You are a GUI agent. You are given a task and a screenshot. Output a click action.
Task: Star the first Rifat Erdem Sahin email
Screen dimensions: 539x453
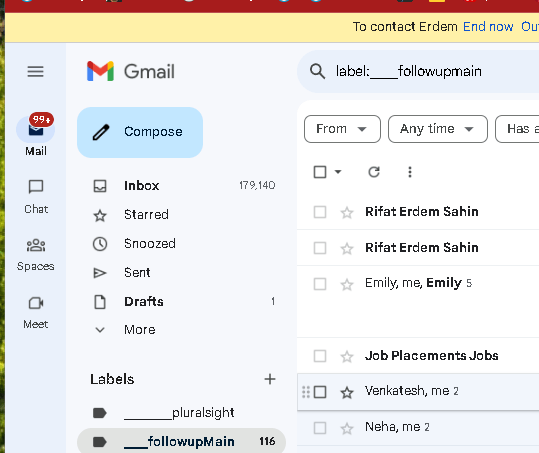[x=347, y=212]
